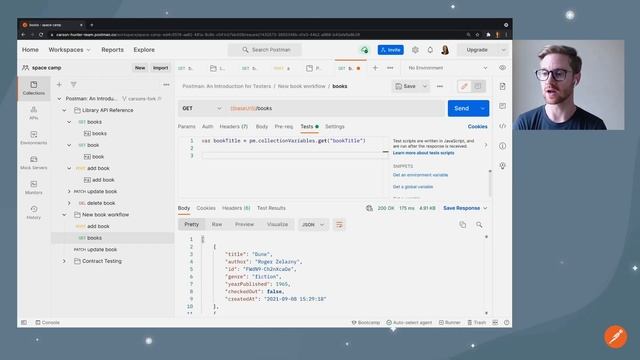The width and height of the screenshot is (640, 360).
Task: Expand the Contract Testing folder
Action: pos(64,261)
